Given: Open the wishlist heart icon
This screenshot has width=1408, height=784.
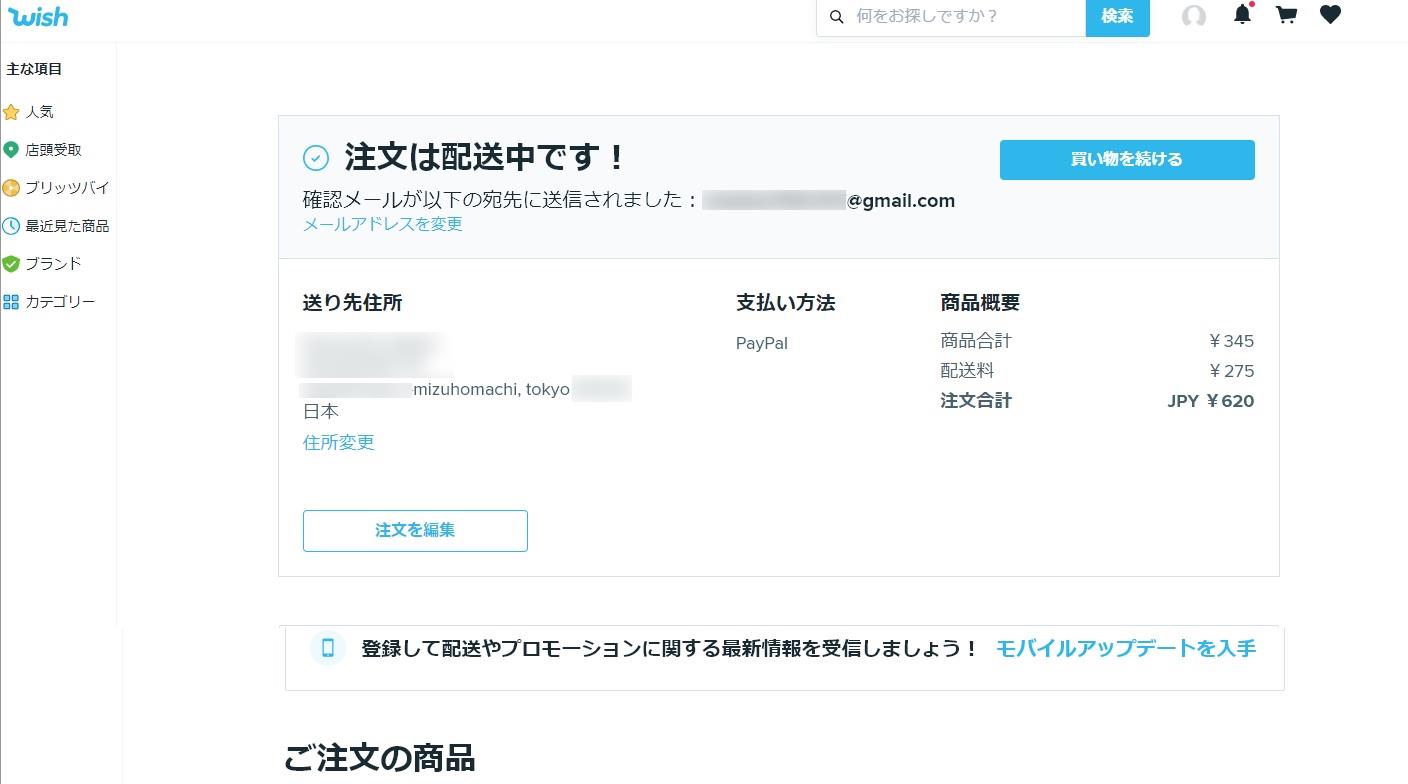Looking at the screenshot, I should pyautogui.click(x=1330, y=15).
